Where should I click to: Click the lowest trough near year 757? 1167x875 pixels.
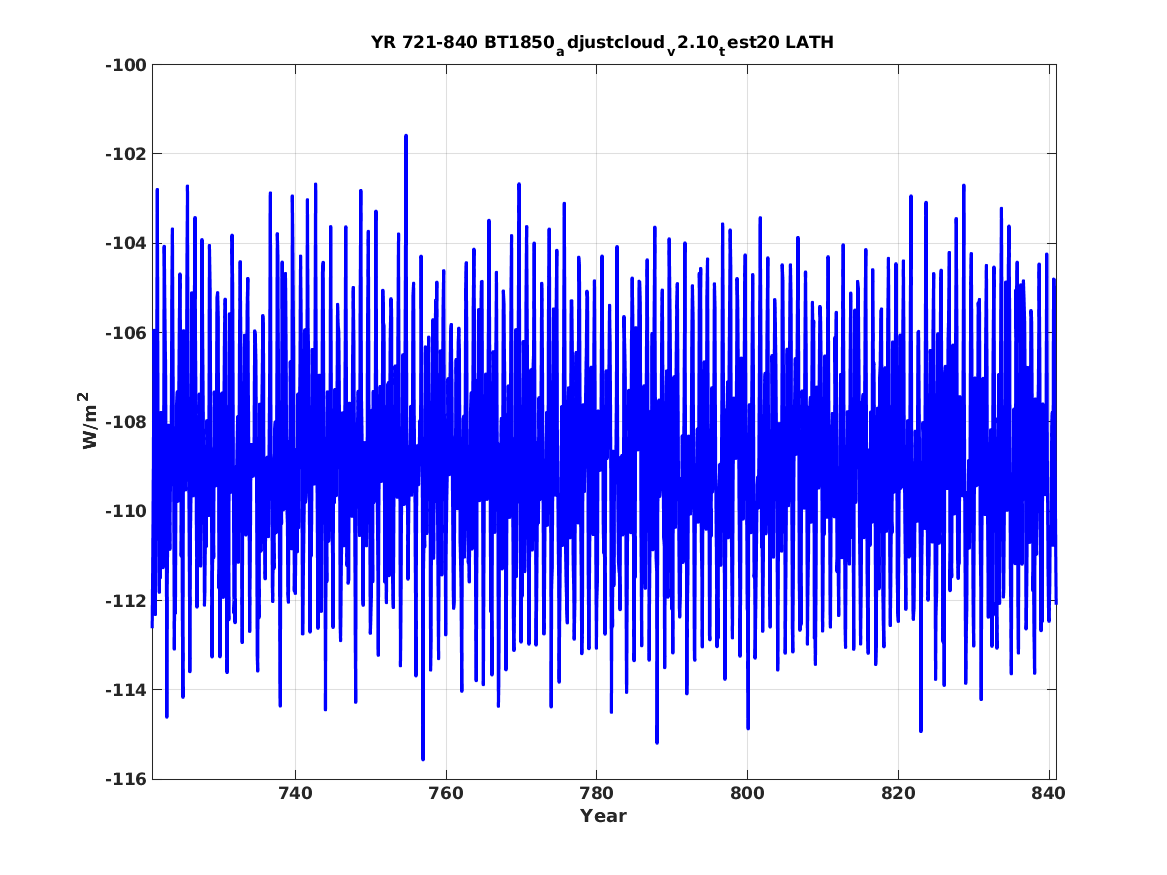coord(423,758)
